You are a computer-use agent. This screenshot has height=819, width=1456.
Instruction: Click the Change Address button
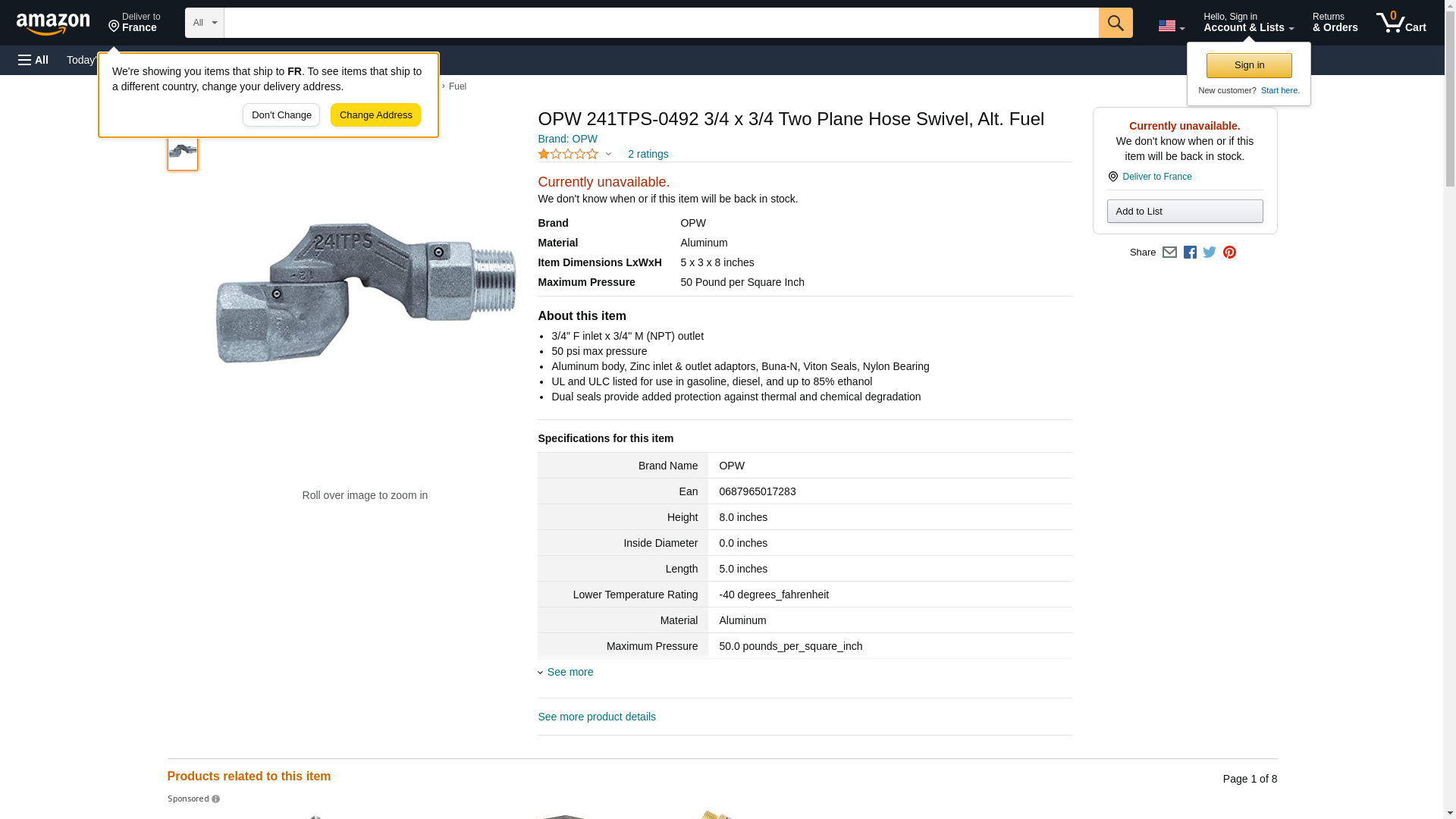tap(375, 115)
